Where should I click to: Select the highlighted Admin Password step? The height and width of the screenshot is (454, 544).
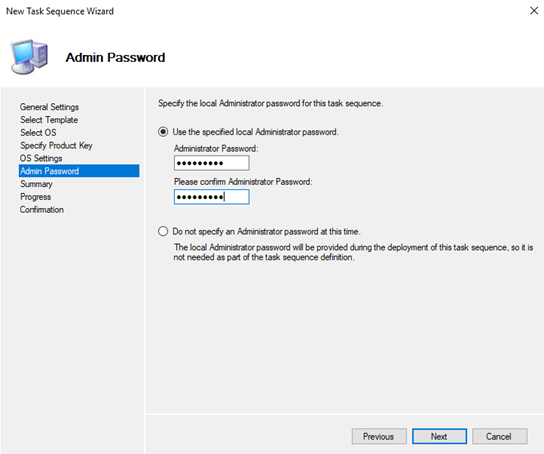coord(79,171)
